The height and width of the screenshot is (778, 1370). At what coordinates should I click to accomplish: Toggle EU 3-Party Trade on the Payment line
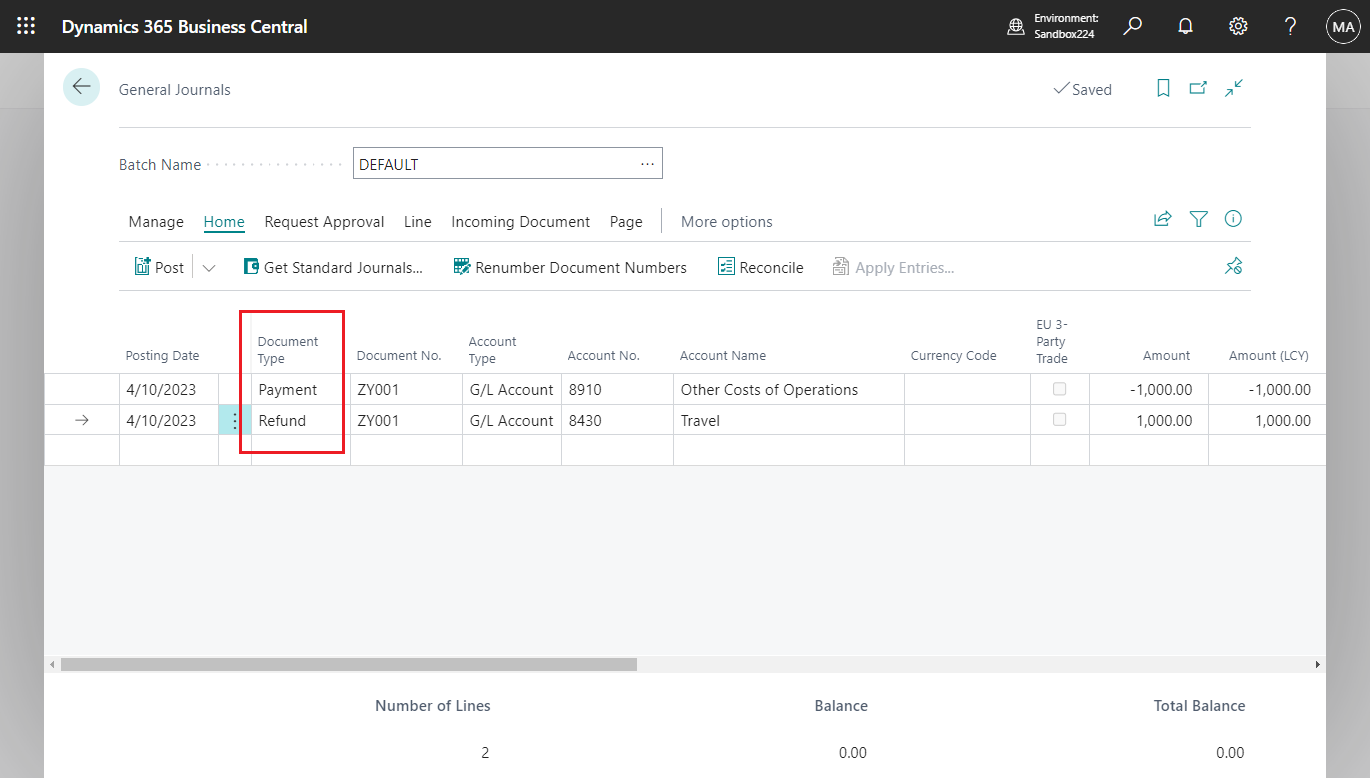1060,389
